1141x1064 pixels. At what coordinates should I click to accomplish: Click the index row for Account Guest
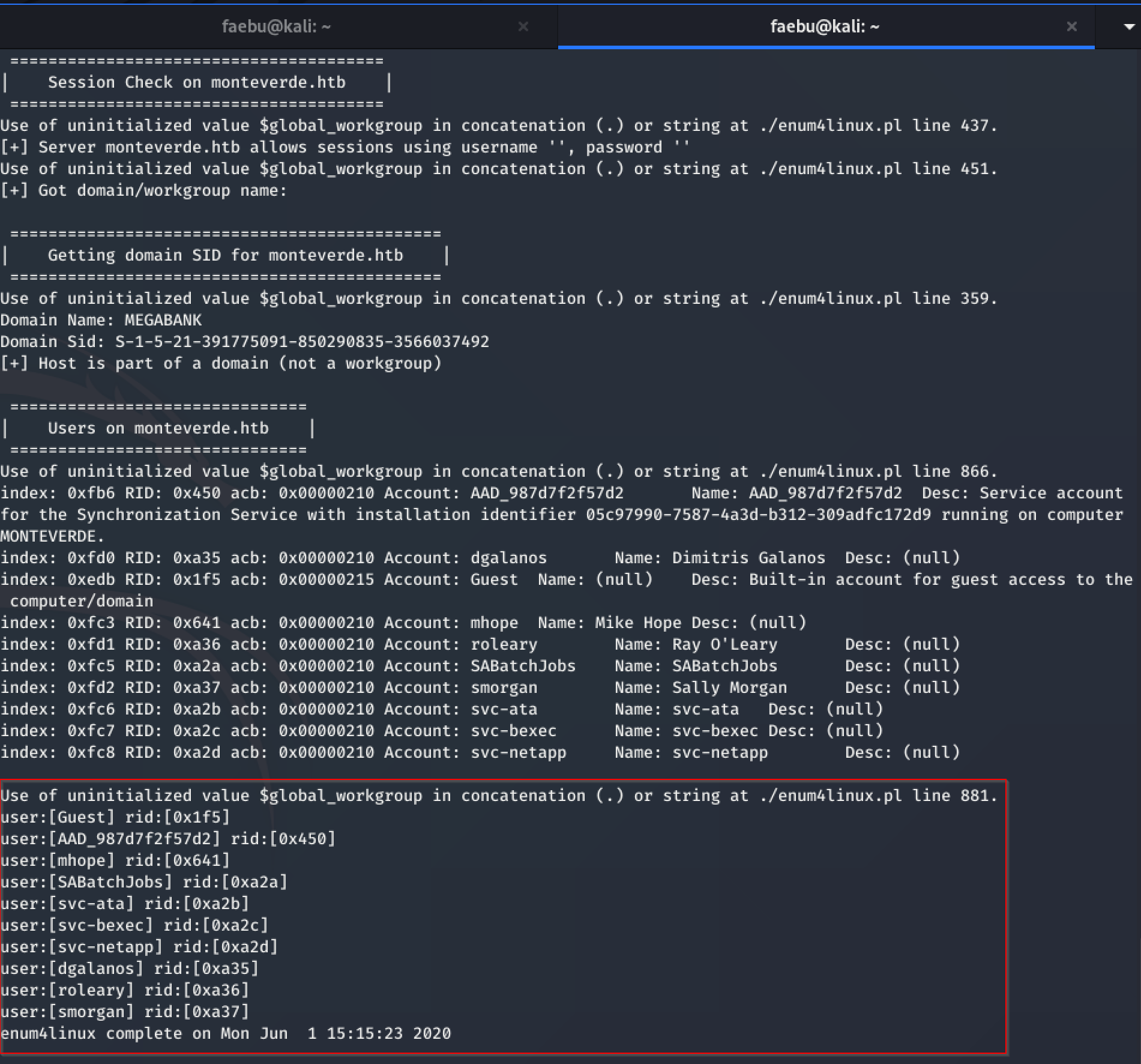click(567, 590)
